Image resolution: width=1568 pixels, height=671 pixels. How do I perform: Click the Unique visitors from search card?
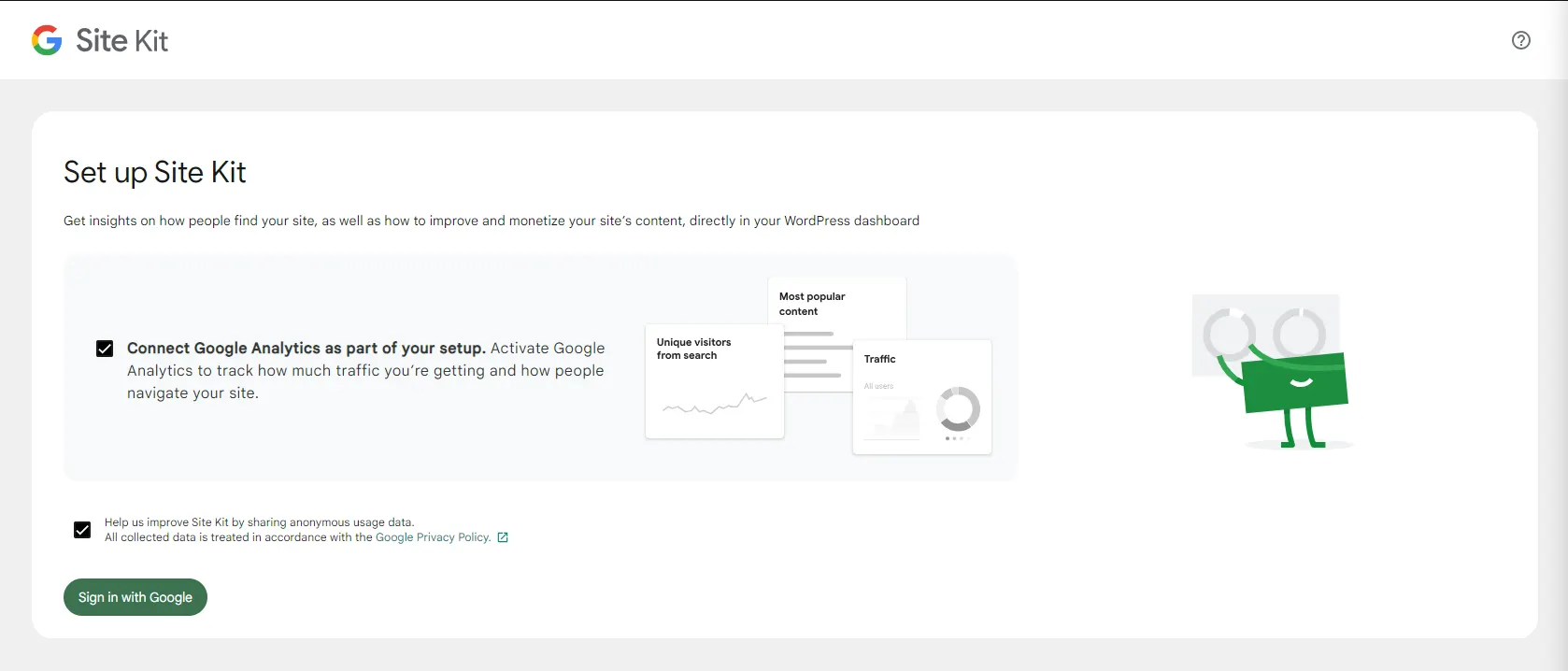pos(715,381)
